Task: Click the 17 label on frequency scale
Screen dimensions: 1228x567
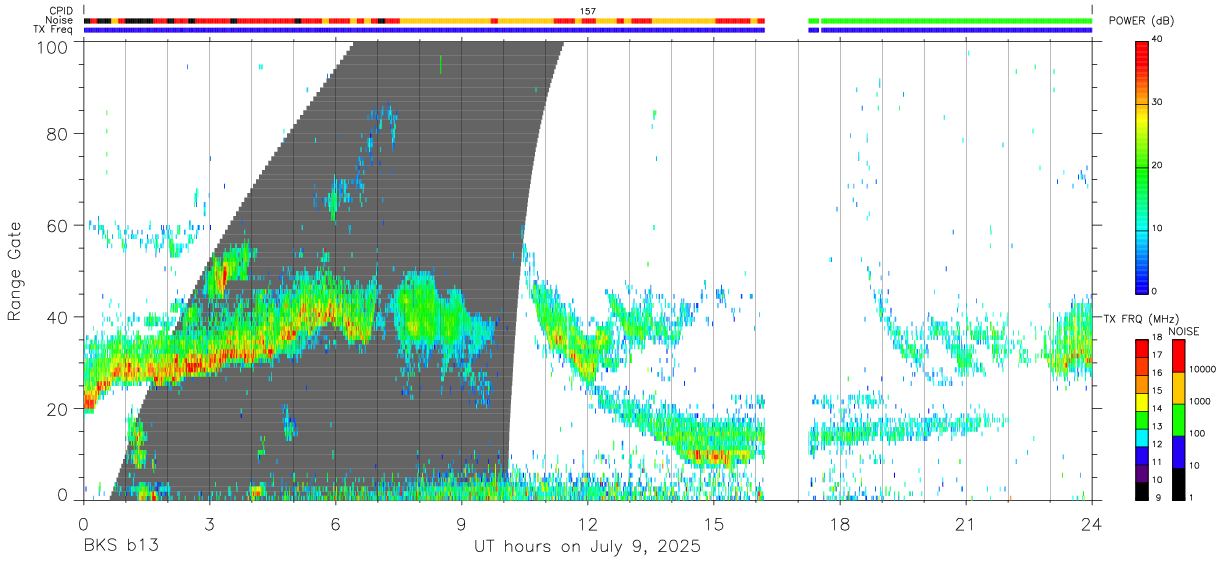Action: 1156,355
